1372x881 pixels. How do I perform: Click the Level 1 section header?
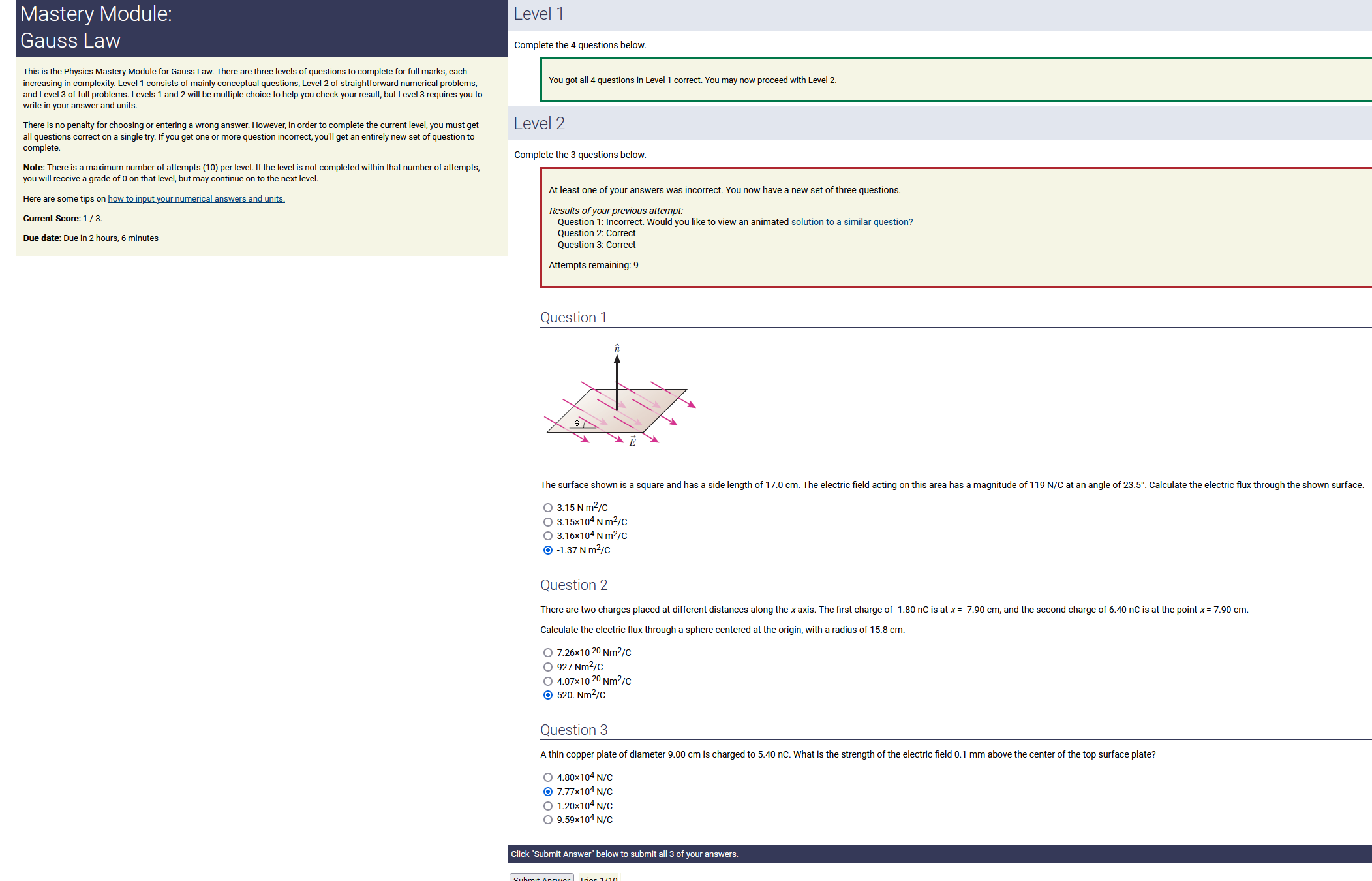click(x=539, y=14)
